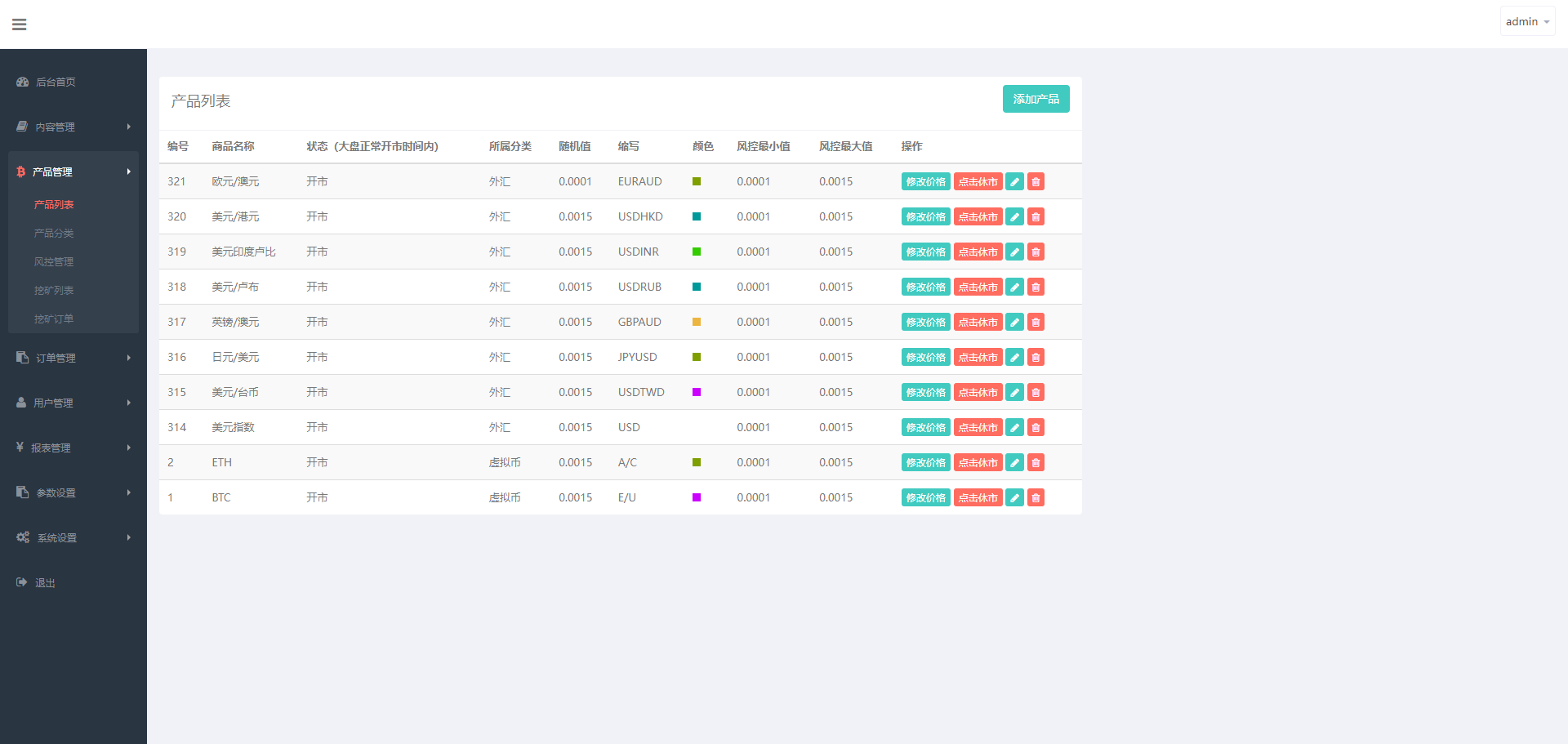Click product name 美元印度卢比
This screenshot has height=744, width=1568.
coord(243,252)
